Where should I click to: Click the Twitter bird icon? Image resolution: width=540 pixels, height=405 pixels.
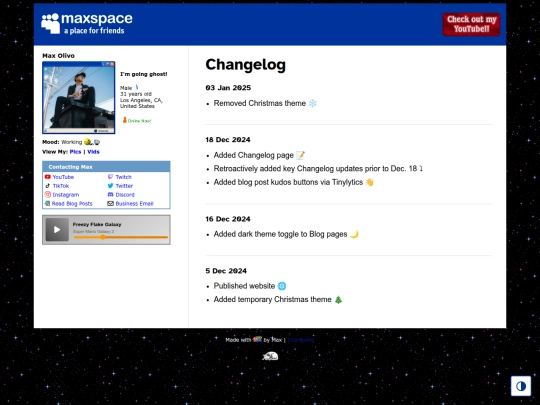[110, 186]
